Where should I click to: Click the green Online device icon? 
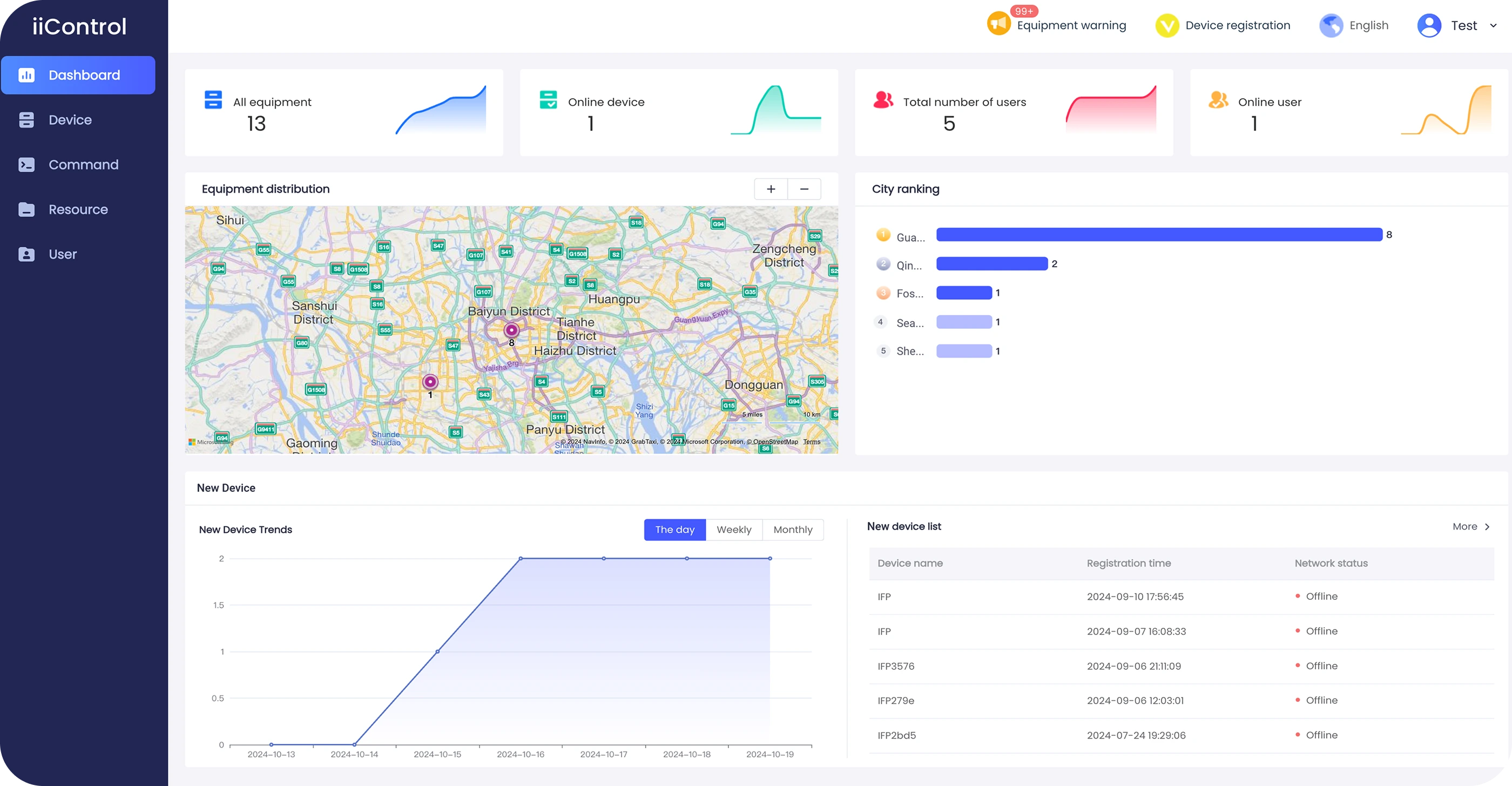[x=548, y=100]
